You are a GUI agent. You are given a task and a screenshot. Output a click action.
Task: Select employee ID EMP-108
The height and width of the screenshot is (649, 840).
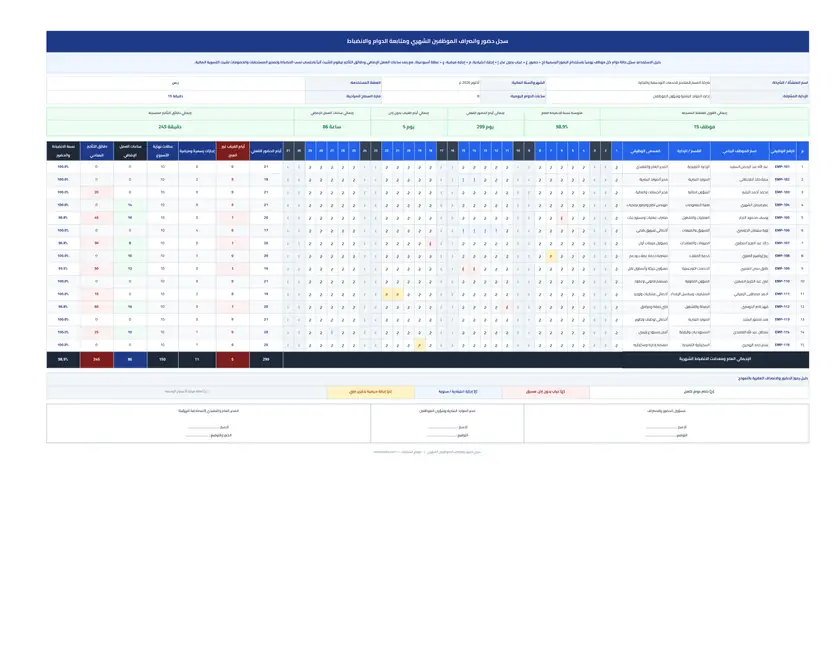[782, 256]
